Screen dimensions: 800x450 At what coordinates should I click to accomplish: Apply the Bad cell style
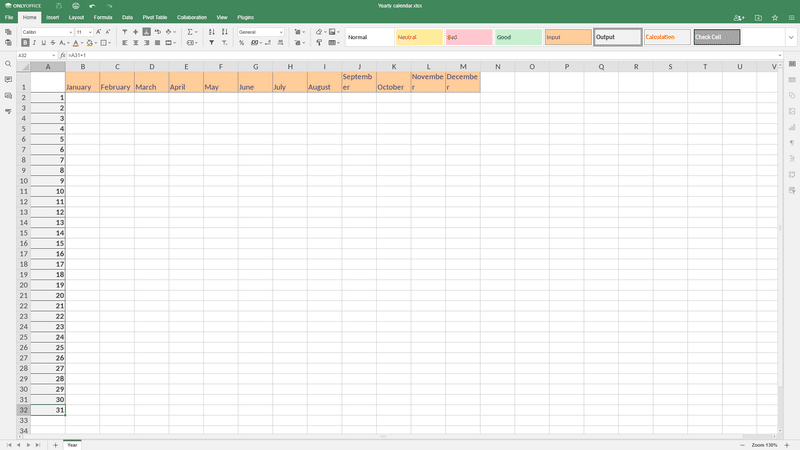pyautogui.click(x=469, y=37)
